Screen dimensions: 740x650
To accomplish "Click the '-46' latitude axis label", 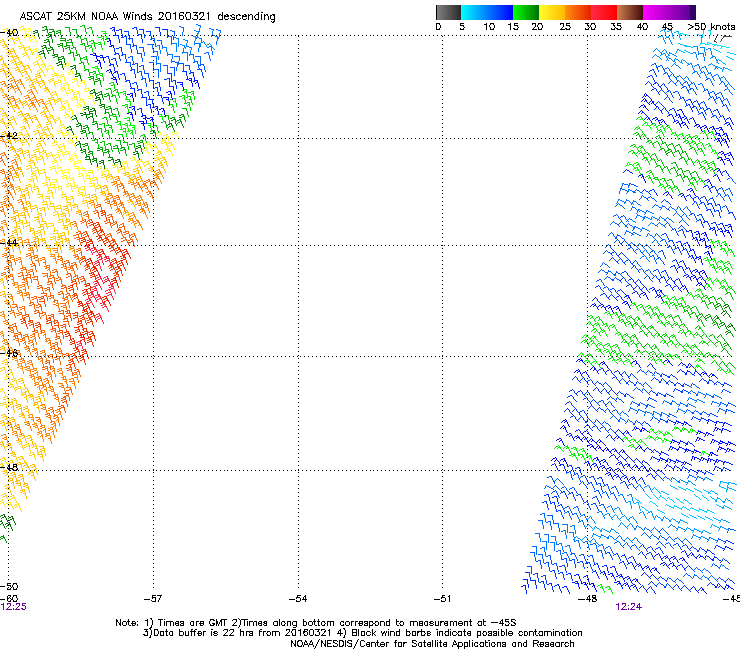I will coord(9,353).
